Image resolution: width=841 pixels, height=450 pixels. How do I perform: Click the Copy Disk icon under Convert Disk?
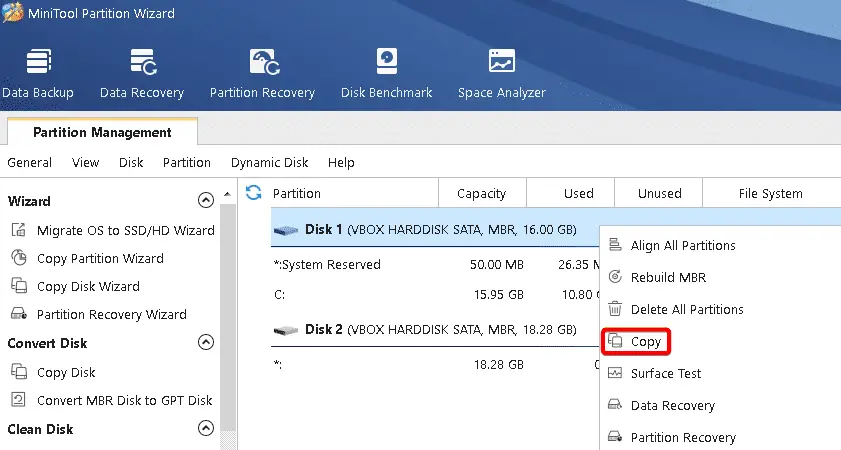(x=19, y=372)
